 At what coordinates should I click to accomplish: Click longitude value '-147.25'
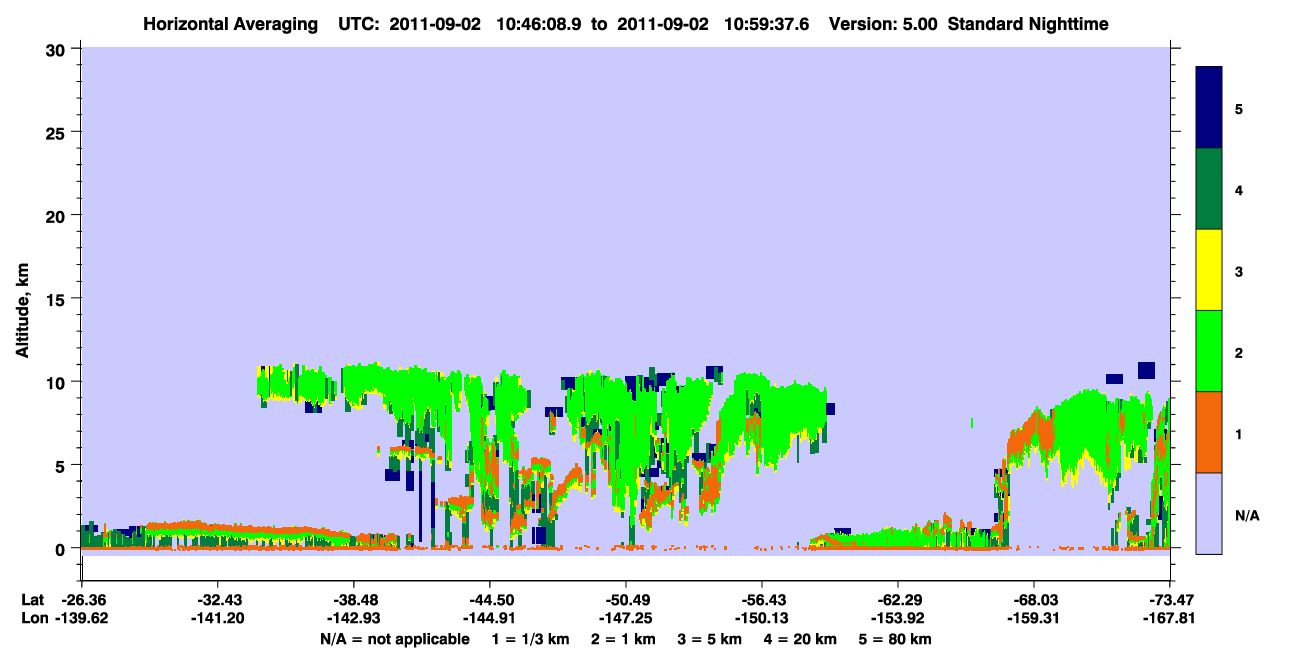click(x=625, y=618)
